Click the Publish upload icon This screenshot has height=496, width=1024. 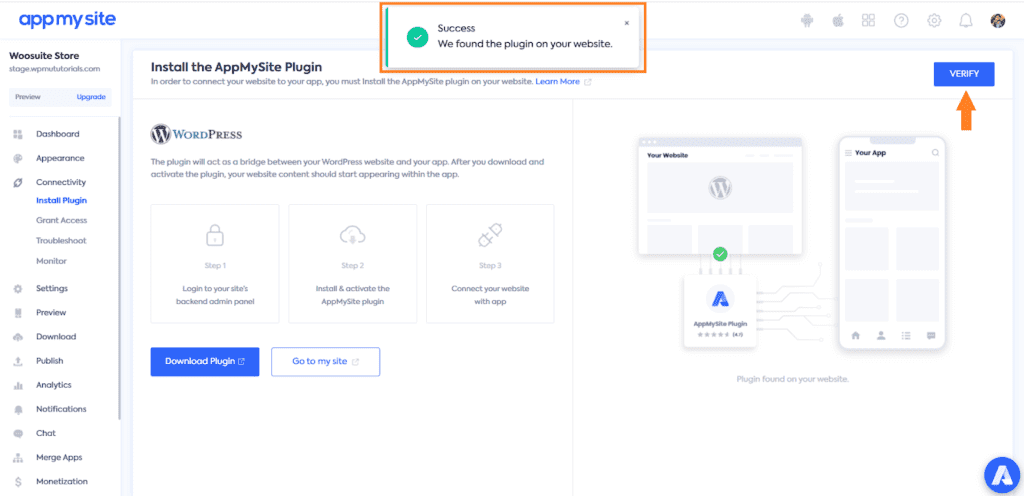tap(18, 361)
